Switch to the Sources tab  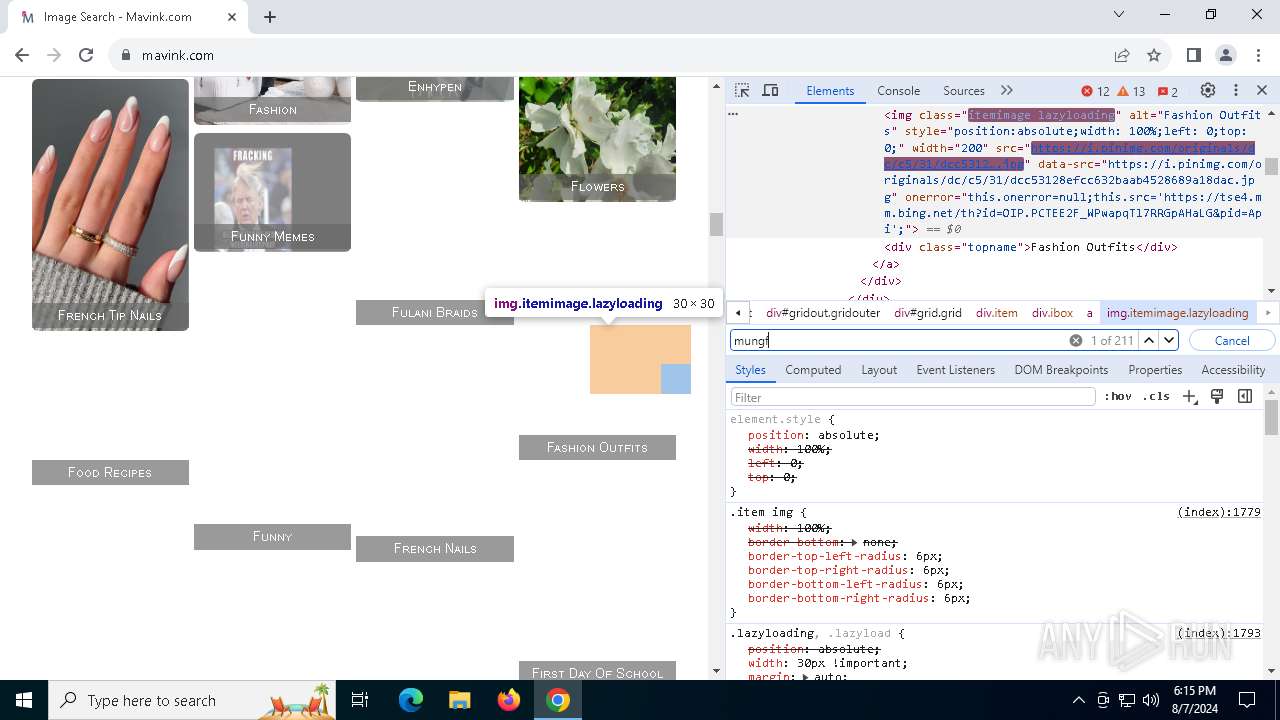coord(963,90)
